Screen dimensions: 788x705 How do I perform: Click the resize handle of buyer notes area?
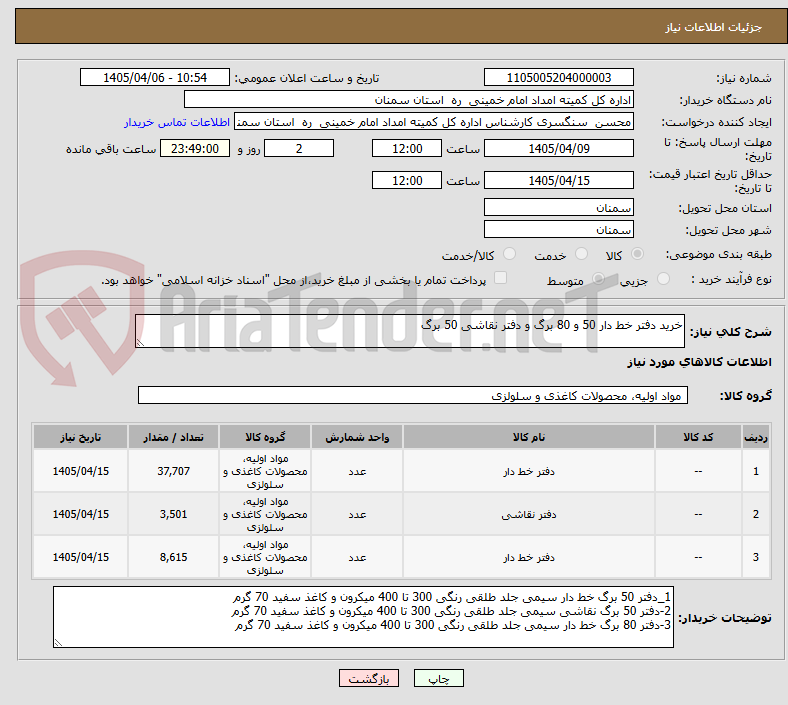coord(58,643)
